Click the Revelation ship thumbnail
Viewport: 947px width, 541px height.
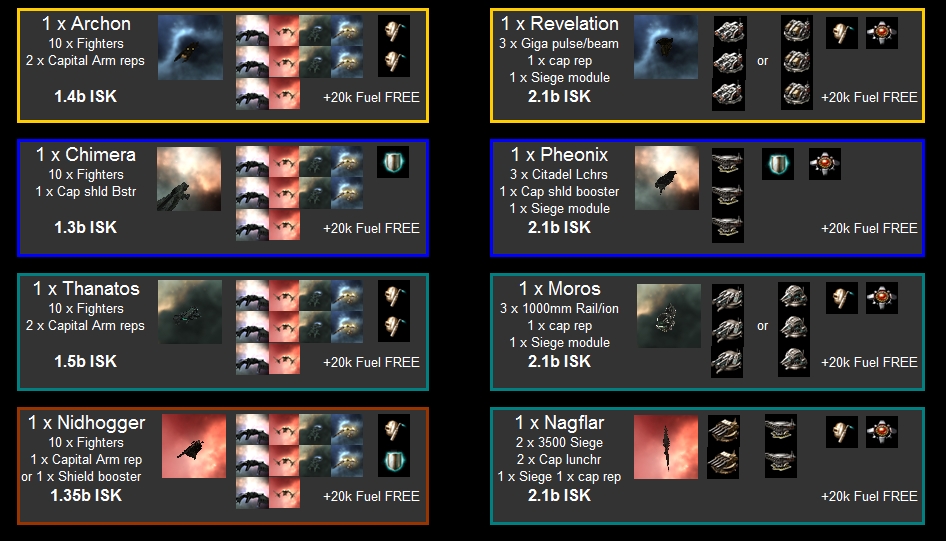pyautogui.click(x=666, y=47)
